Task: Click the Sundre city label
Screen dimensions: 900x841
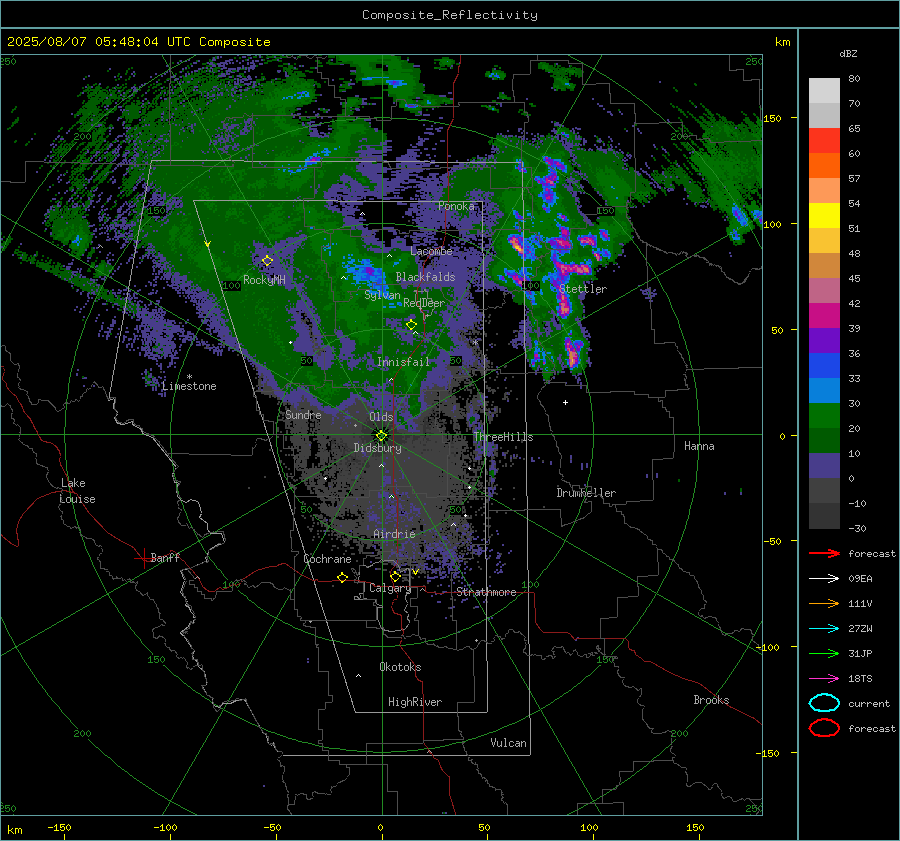Action: (303, 415)
